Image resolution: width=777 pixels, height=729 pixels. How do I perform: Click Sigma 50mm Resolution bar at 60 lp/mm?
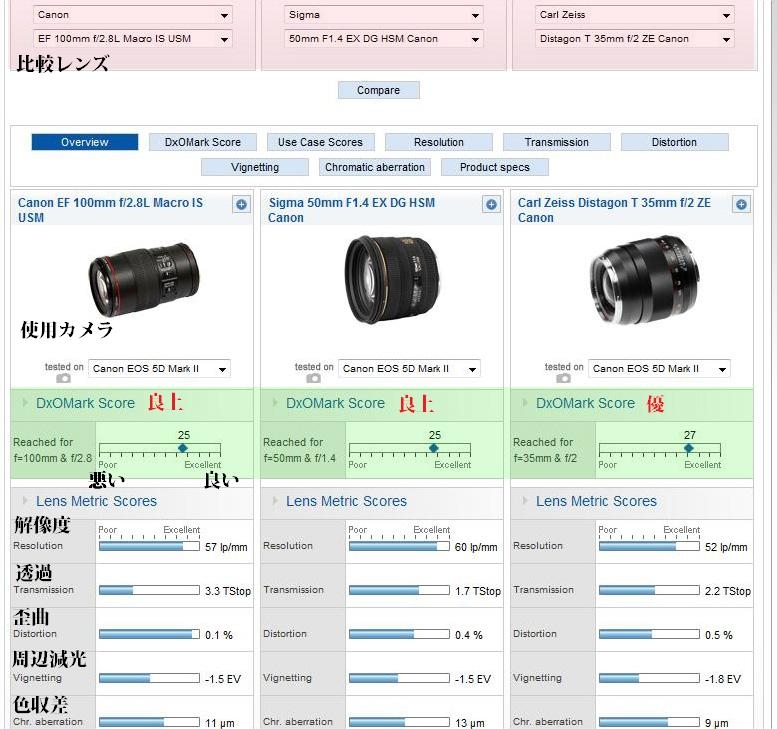399,547
